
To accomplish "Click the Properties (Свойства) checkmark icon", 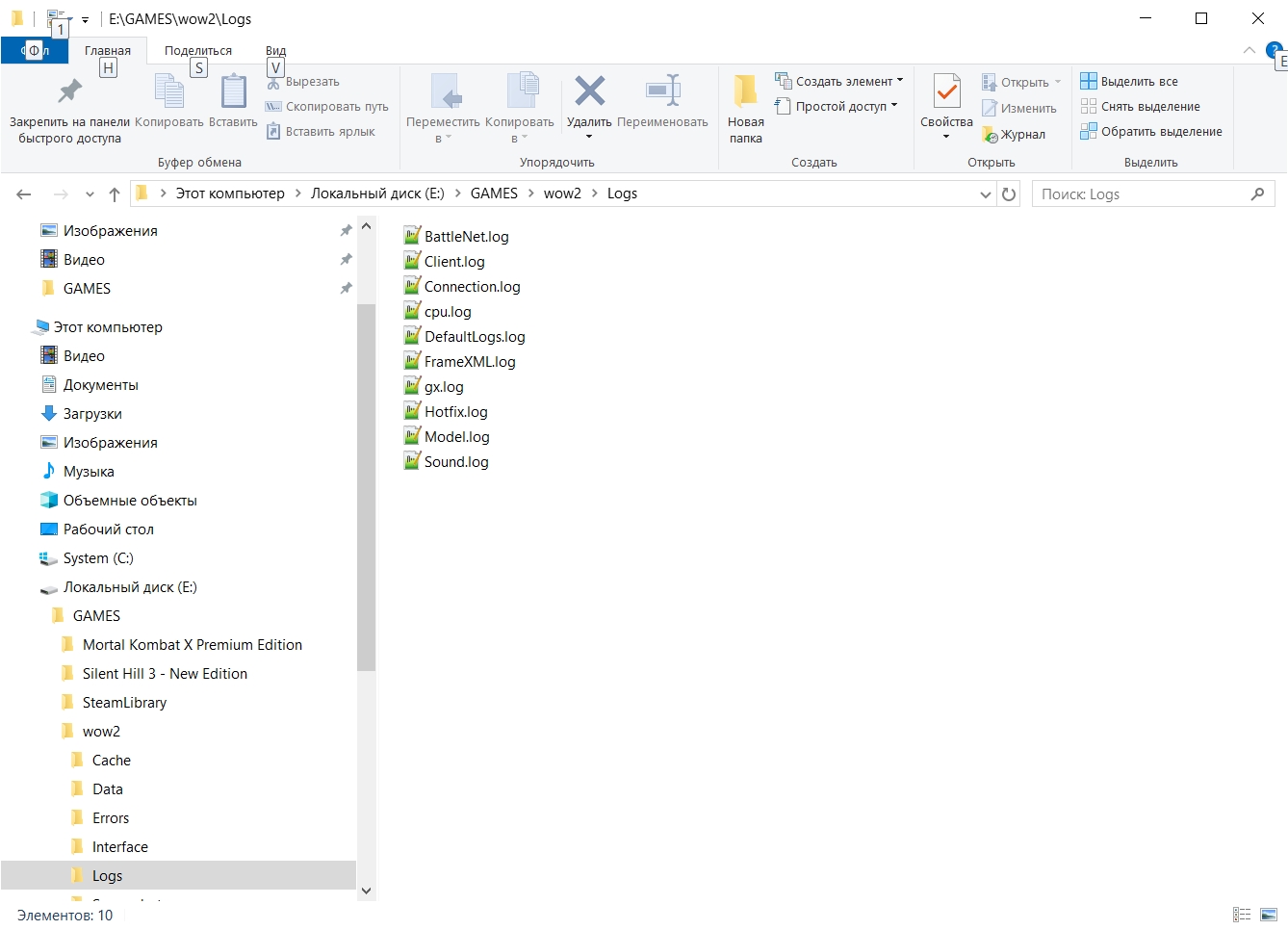I will tap(946, 92).
